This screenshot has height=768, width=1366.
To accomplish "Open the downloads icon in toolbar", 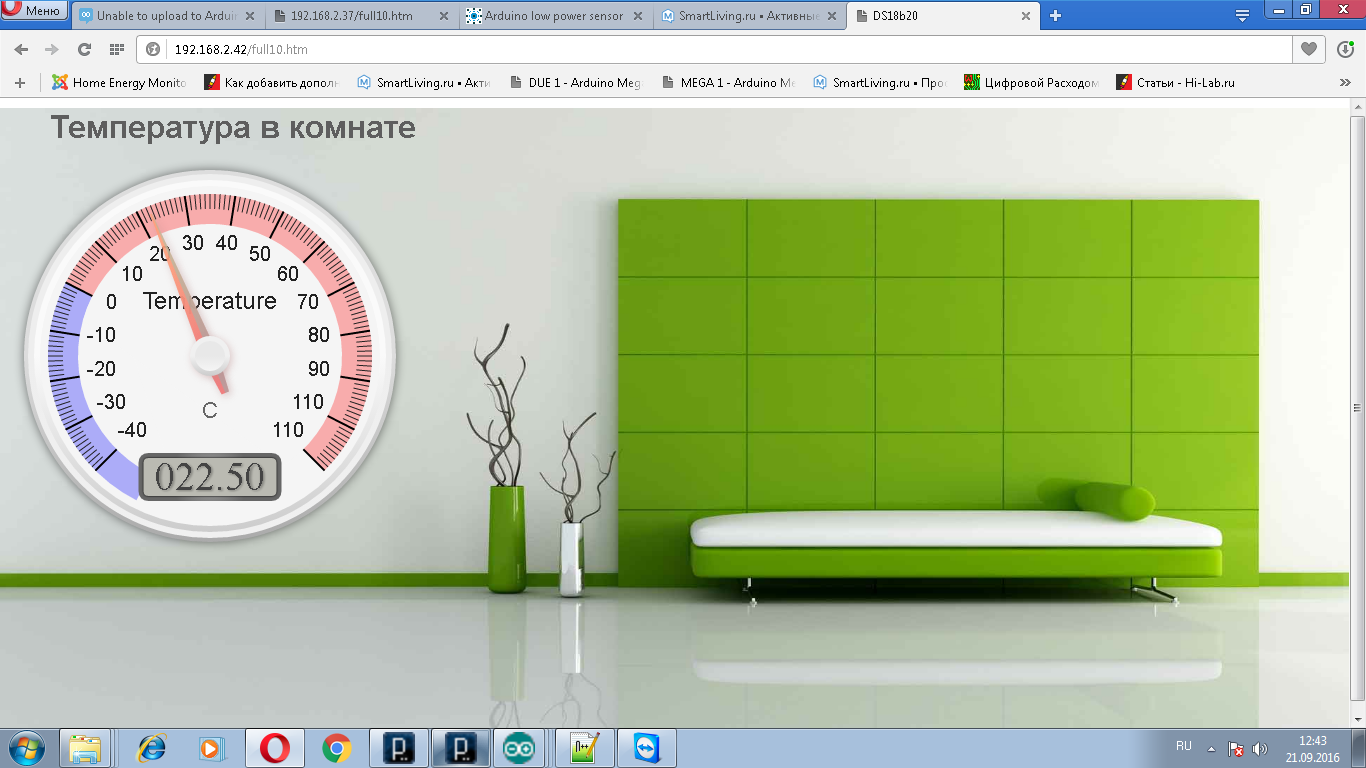I will [x=1345, y=49].
